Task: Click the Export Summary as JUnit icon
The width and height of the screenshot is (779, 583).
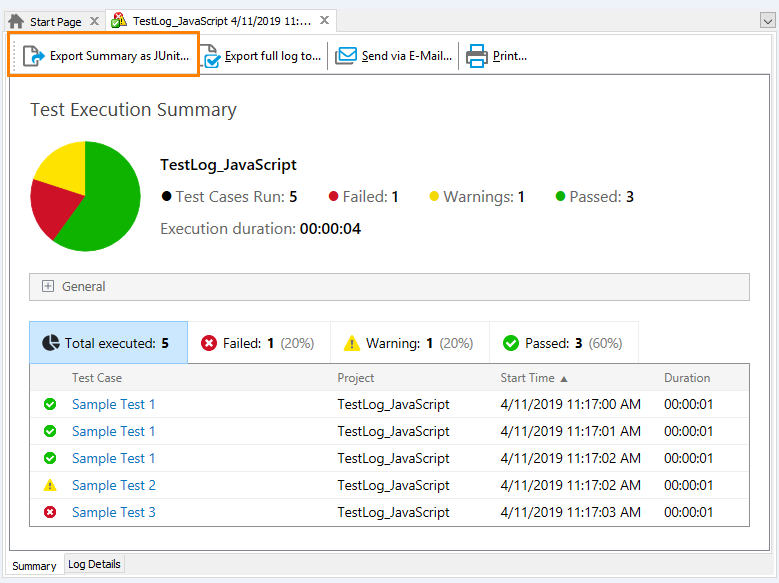Action: [34, 56]
